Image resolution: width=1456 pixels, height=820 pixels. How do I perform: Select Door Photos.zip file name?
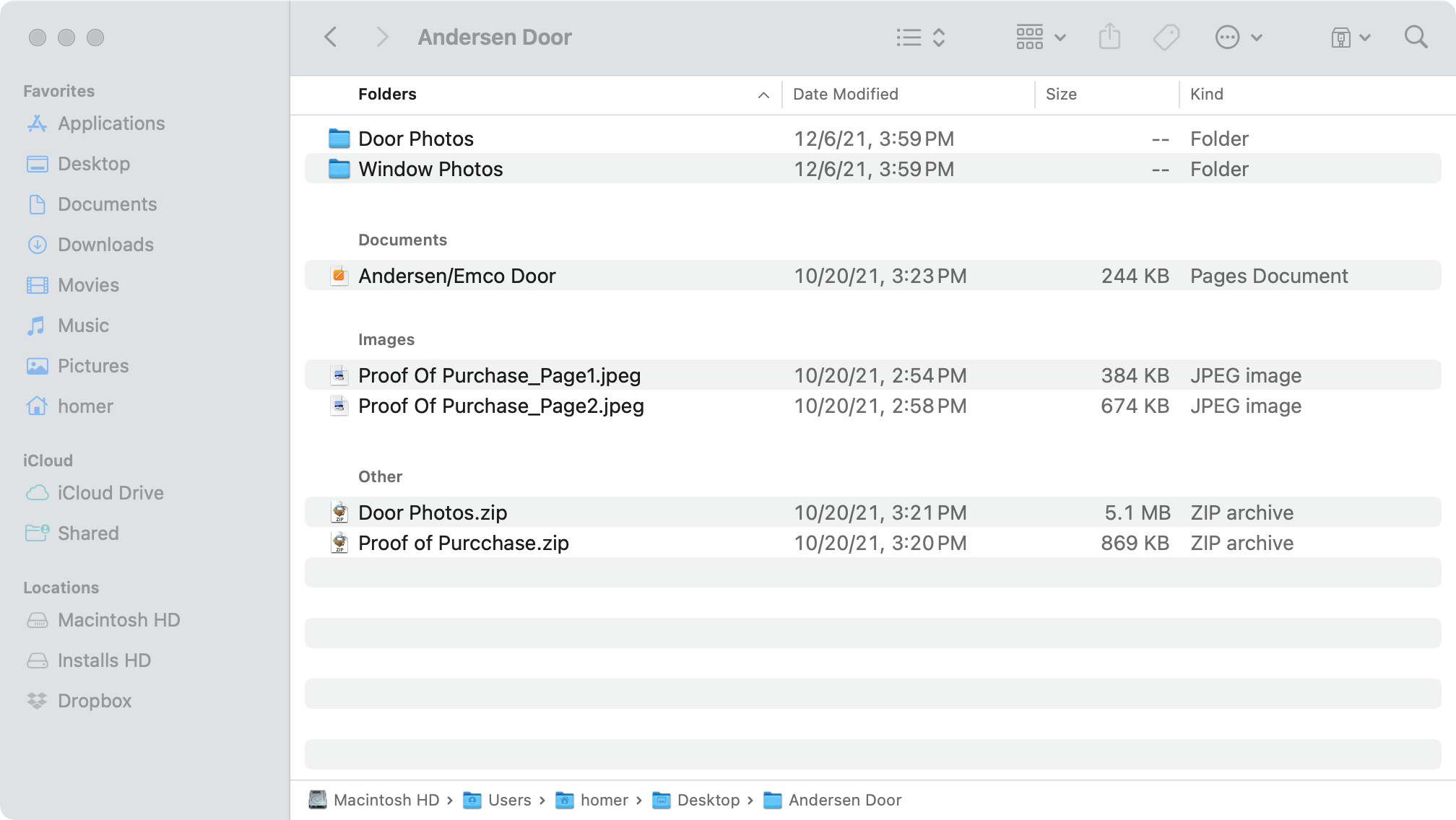pos(433,512)
